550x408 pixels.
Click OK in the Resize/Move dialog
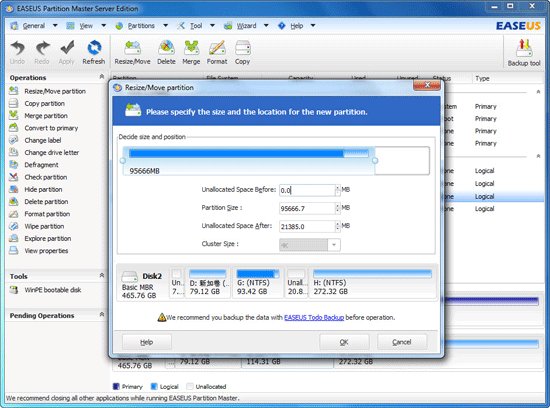point(344,342)
